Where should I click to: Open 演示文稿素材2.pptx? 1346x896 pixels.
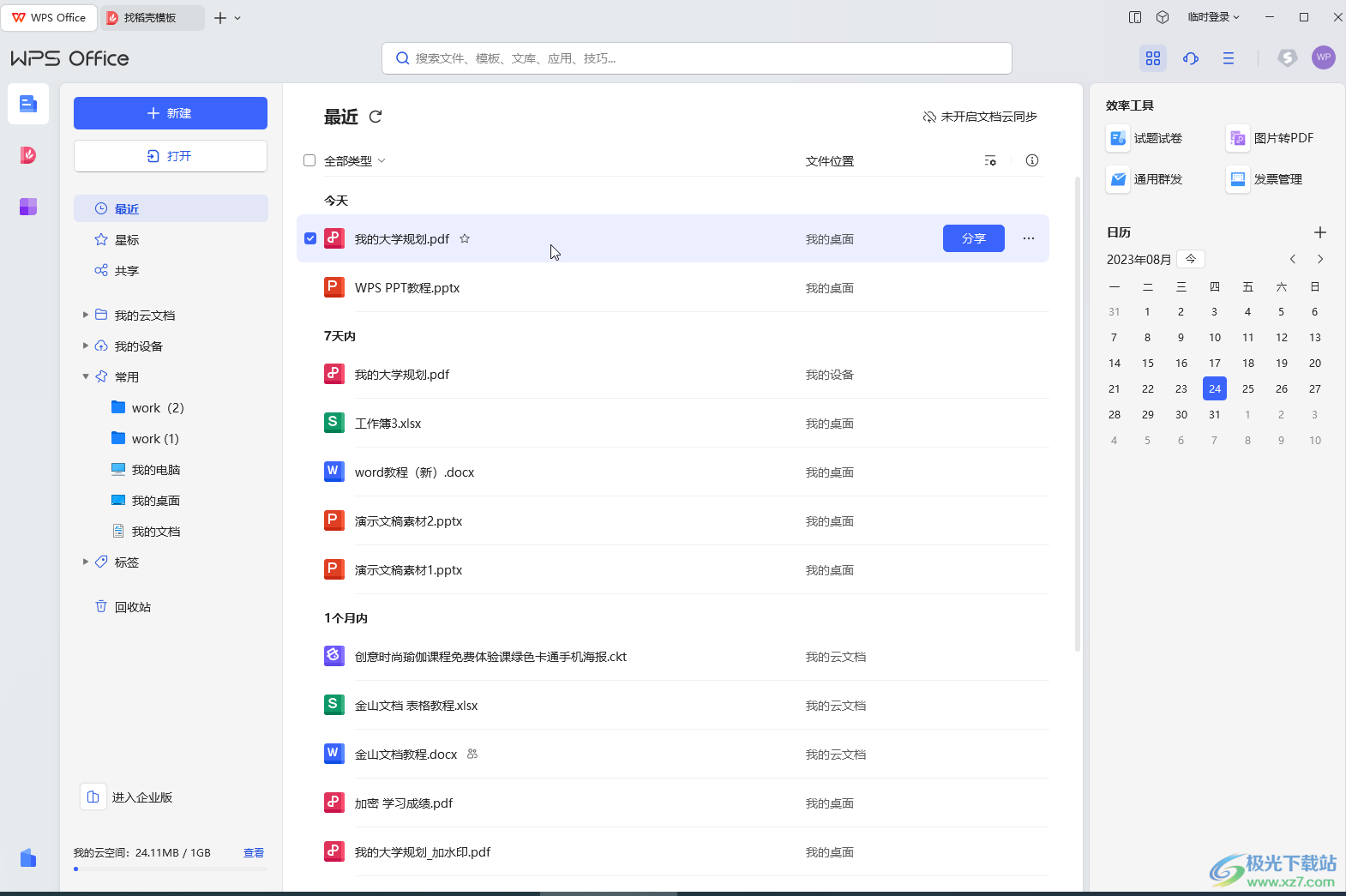(673, 520)
